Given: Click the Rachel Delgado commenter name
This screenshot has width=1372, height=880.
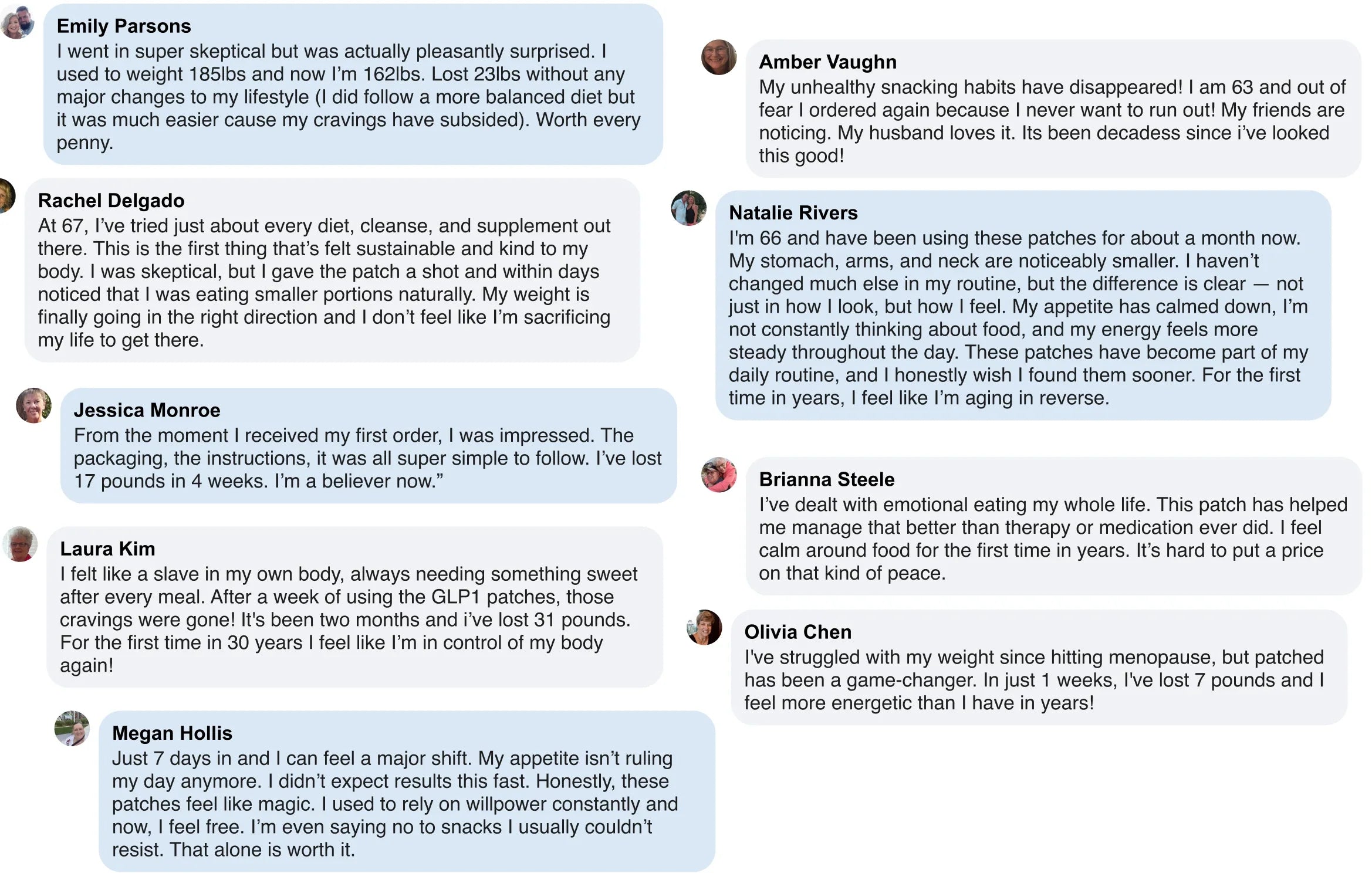Looking at the screenshot, I should 111,201.
